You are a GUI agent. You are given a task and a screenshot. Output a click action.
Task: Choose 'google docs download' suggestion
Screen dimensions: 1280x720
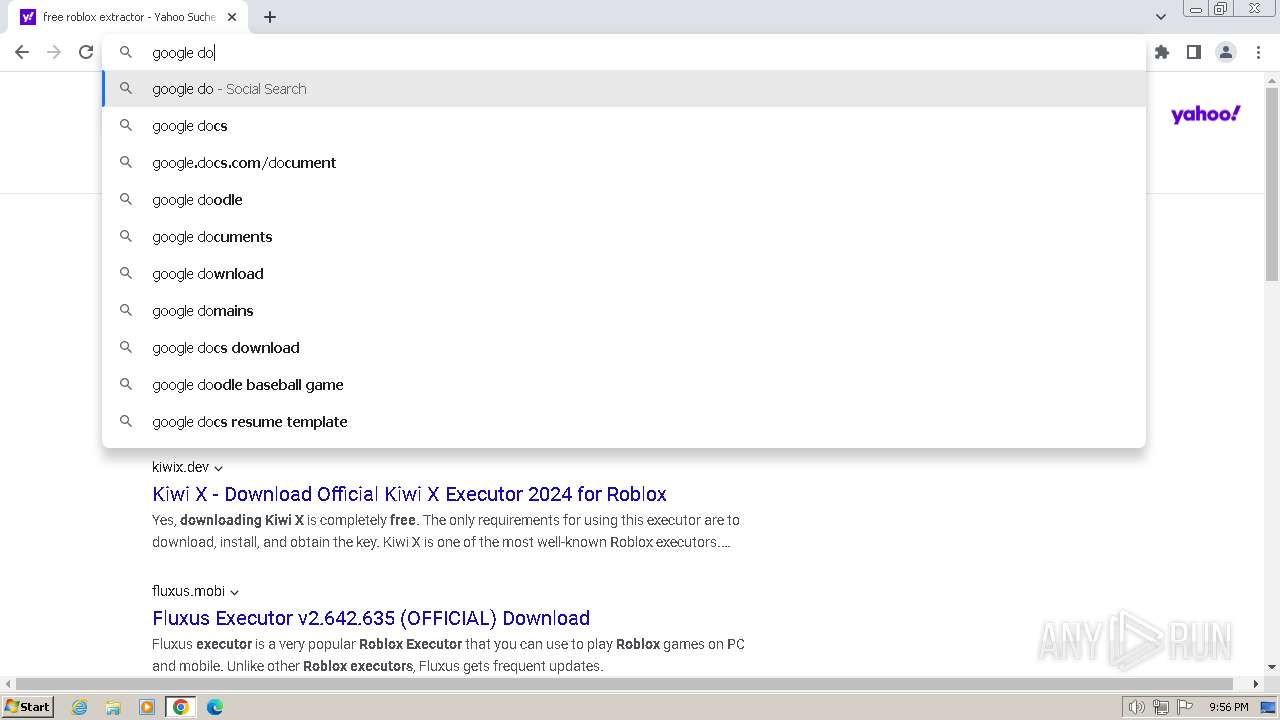[624, 348]
